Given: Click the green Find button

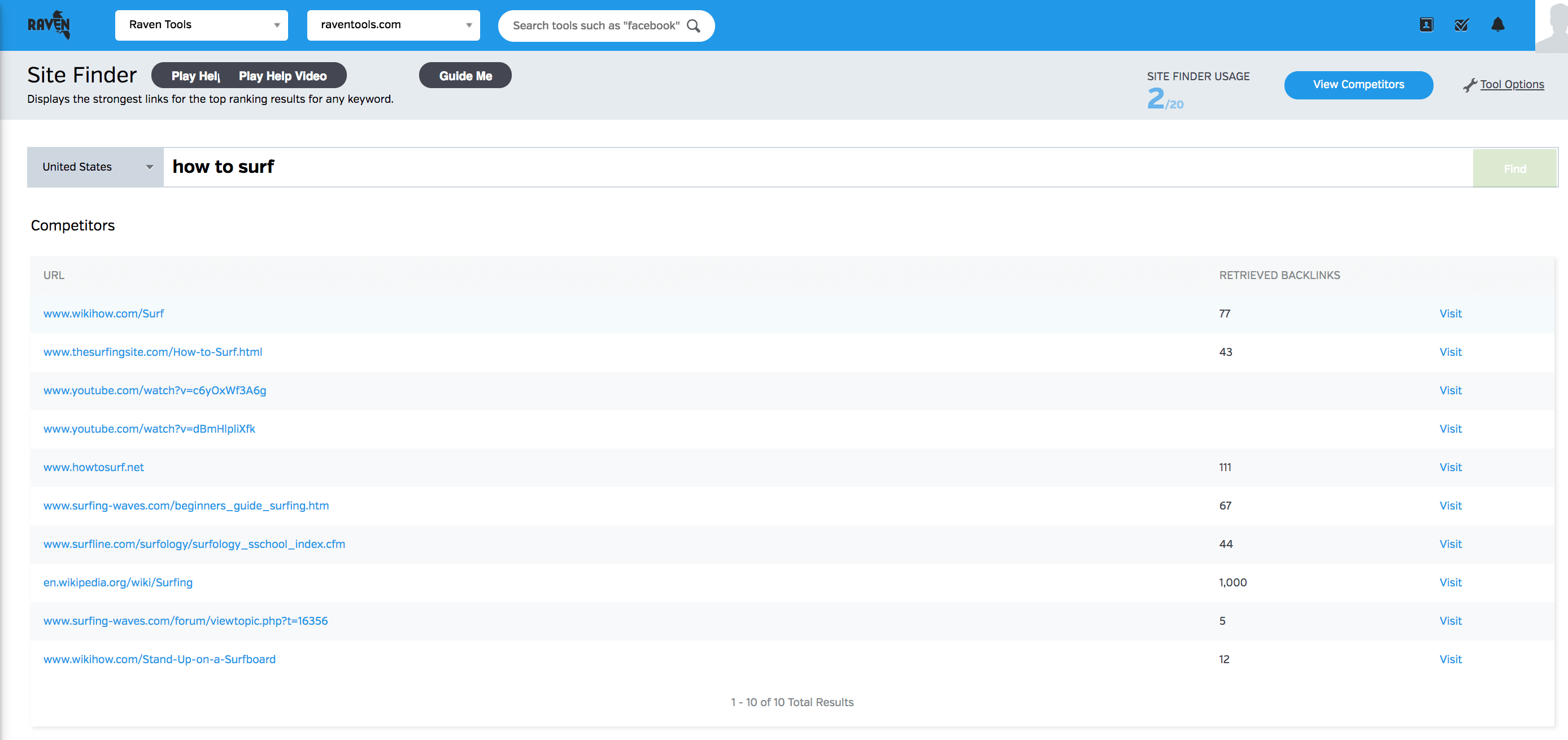Looking at the screenshot, I should 1514,168.
